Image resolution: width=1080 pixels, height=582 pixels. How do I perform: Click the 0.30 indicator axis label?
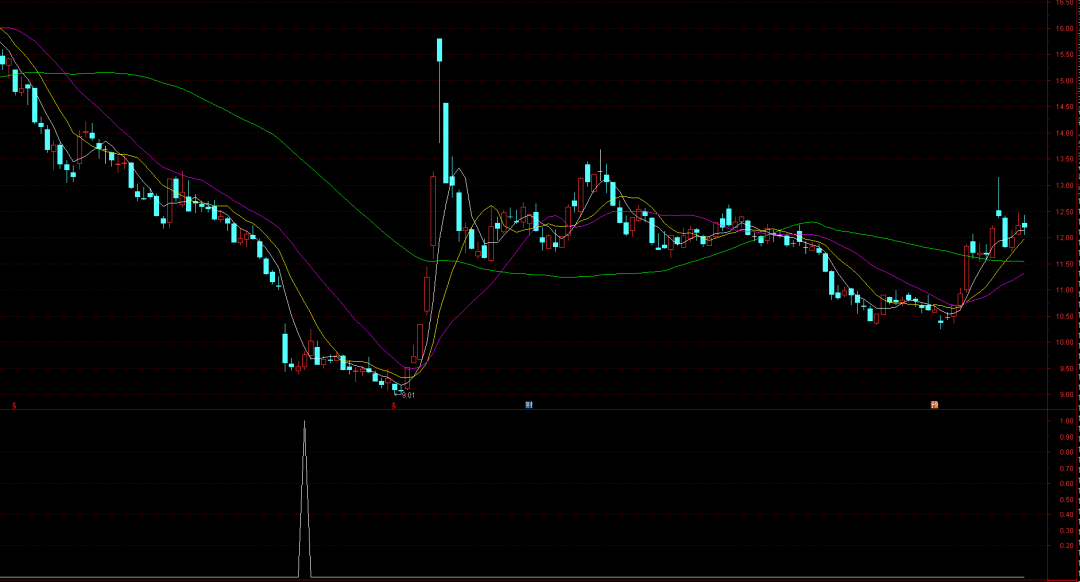coord(1066,530)
